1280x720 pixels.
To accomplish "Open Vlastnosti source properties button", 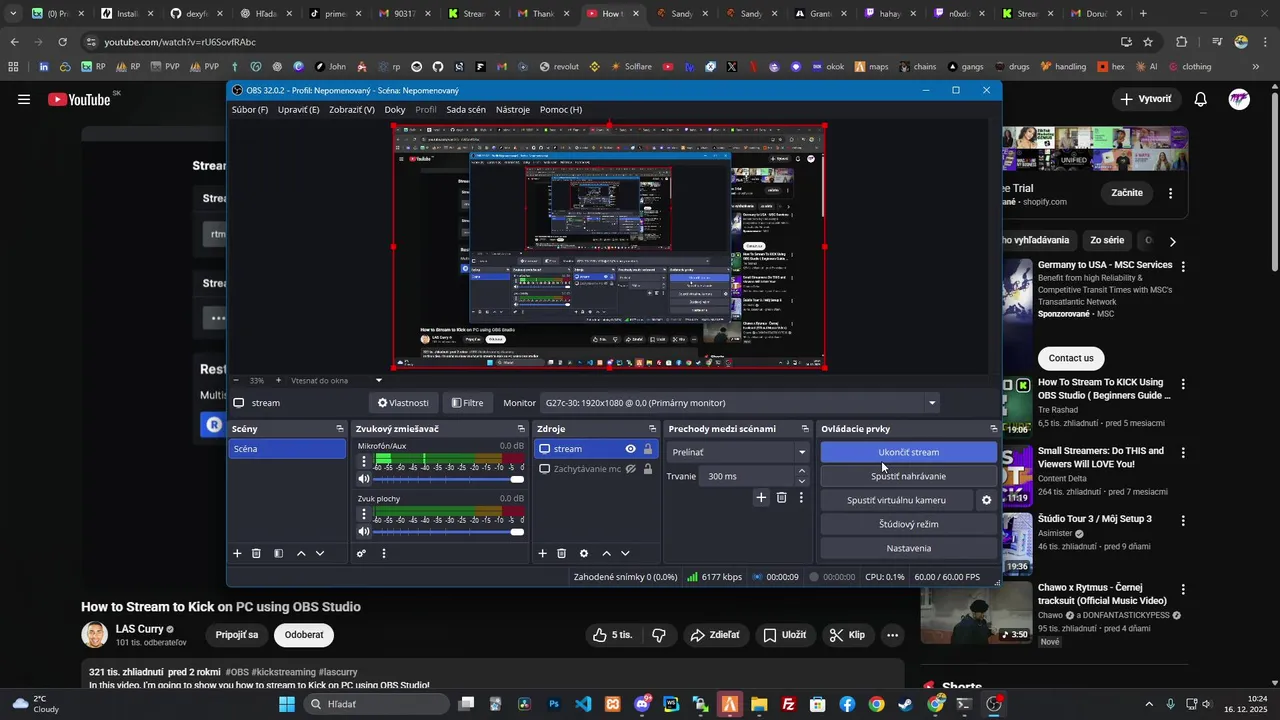I will pyautogui.click(x=403, y=403).
